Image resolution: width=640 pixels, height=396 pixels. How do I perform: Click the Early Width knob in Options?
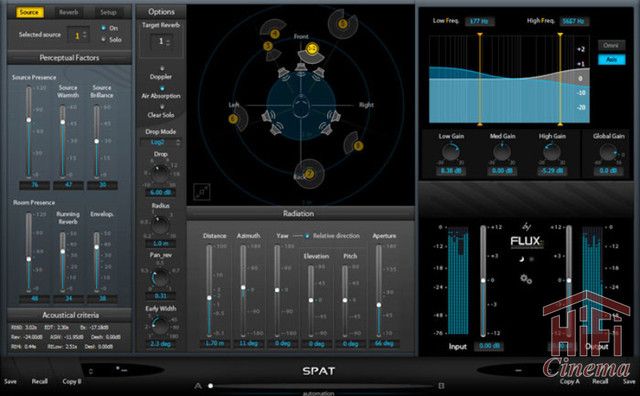160,326
